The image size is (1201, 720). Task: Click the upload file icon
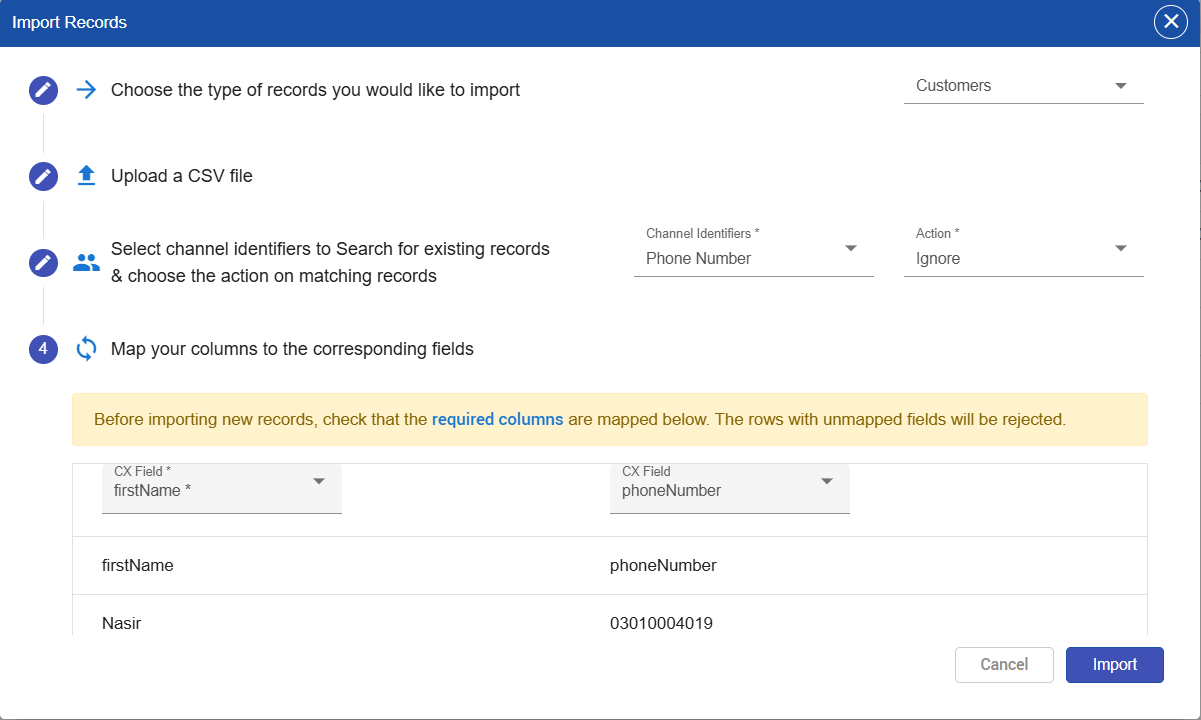coord(87,176)
